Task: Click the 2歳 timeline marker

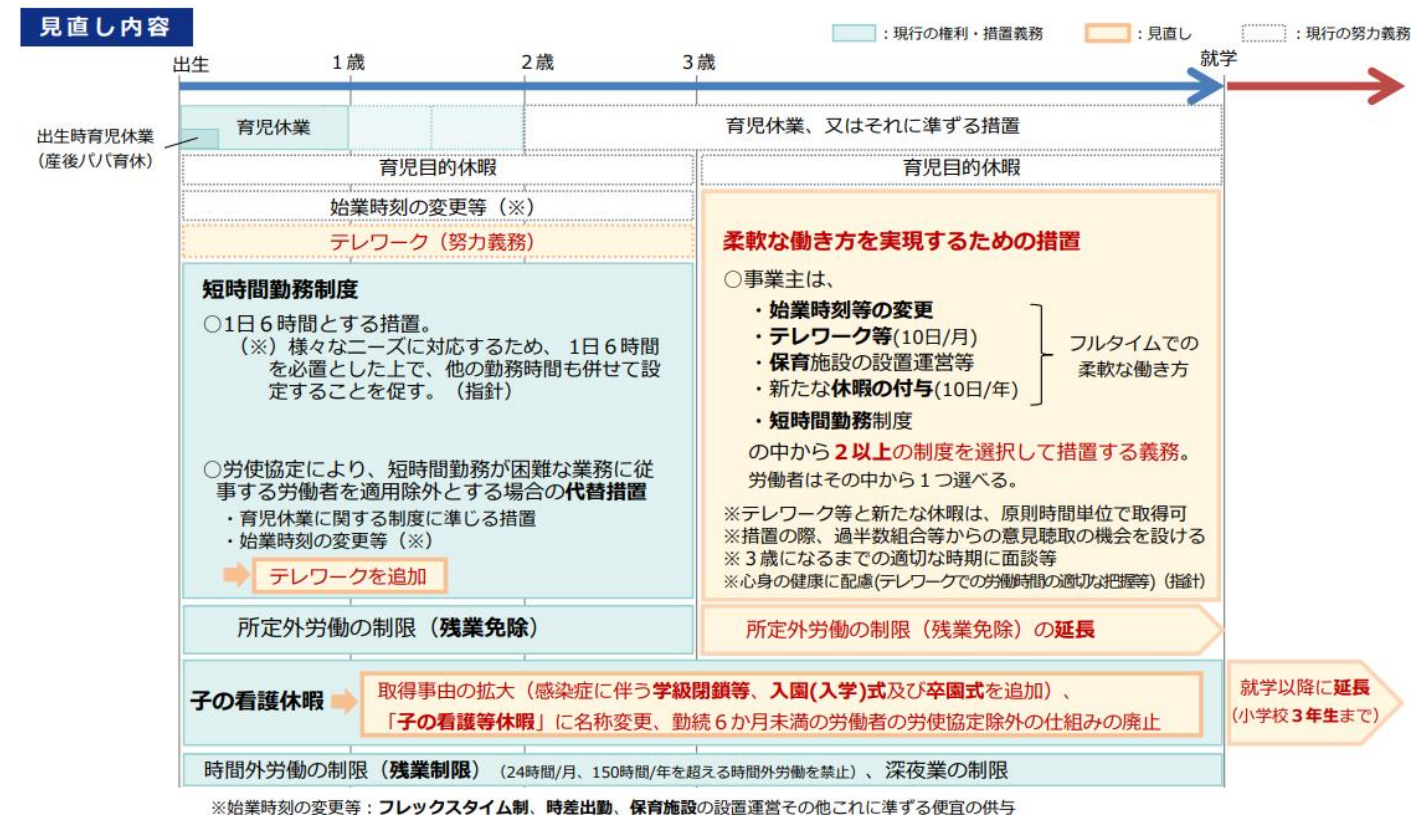Action: [x=537, y=62]
